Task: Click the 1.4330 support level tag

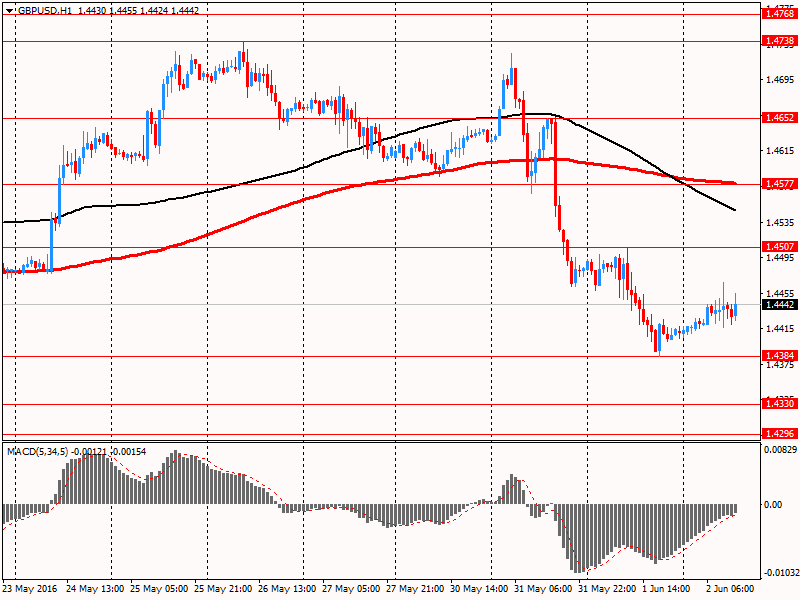Action: click(x=779, y=403)
